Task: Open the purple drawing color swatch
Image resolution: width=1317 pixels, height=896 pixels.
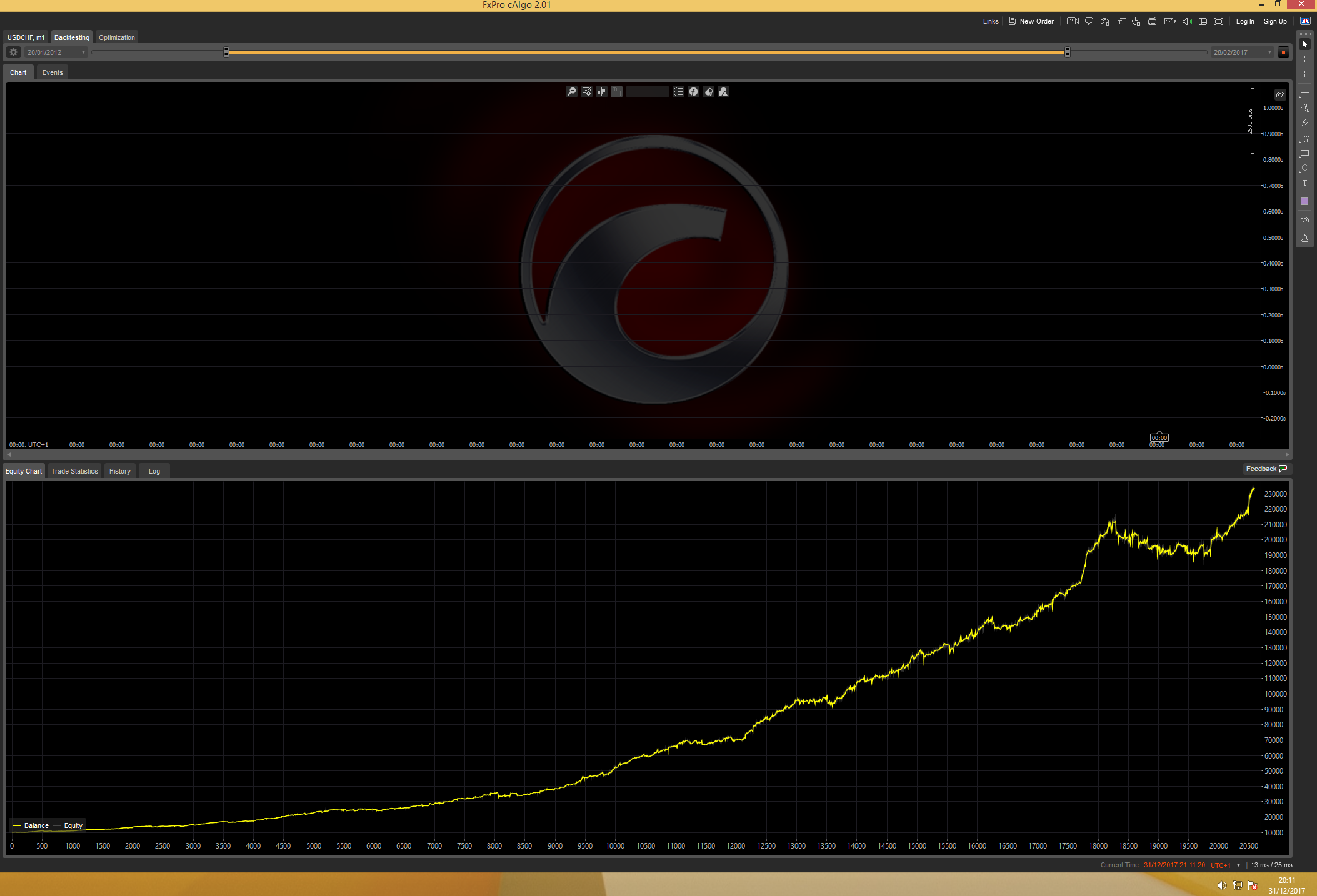Action: (x=1304, y=201)
